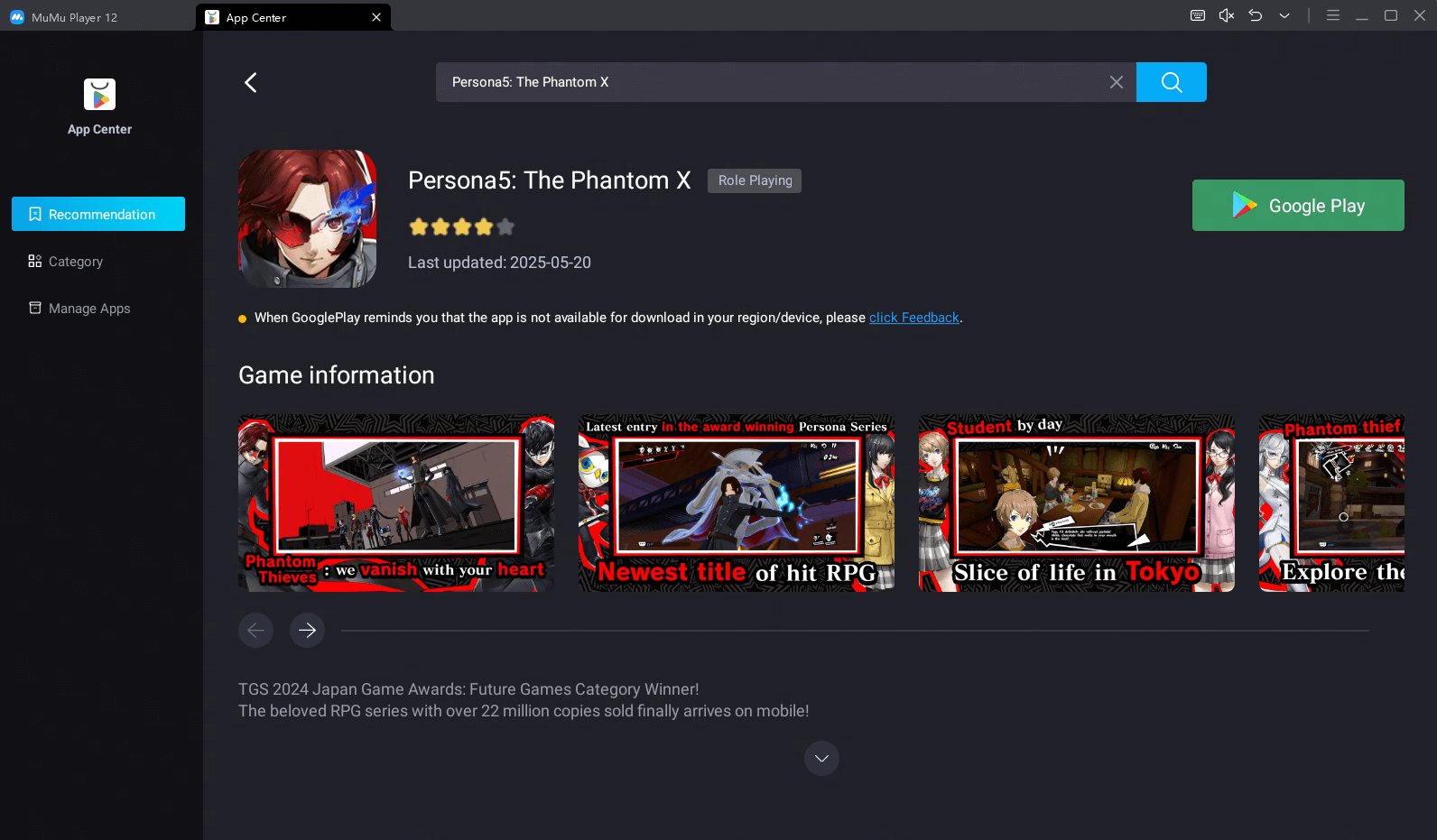Click the blue search magnifier button

[x=1172, y=82]
